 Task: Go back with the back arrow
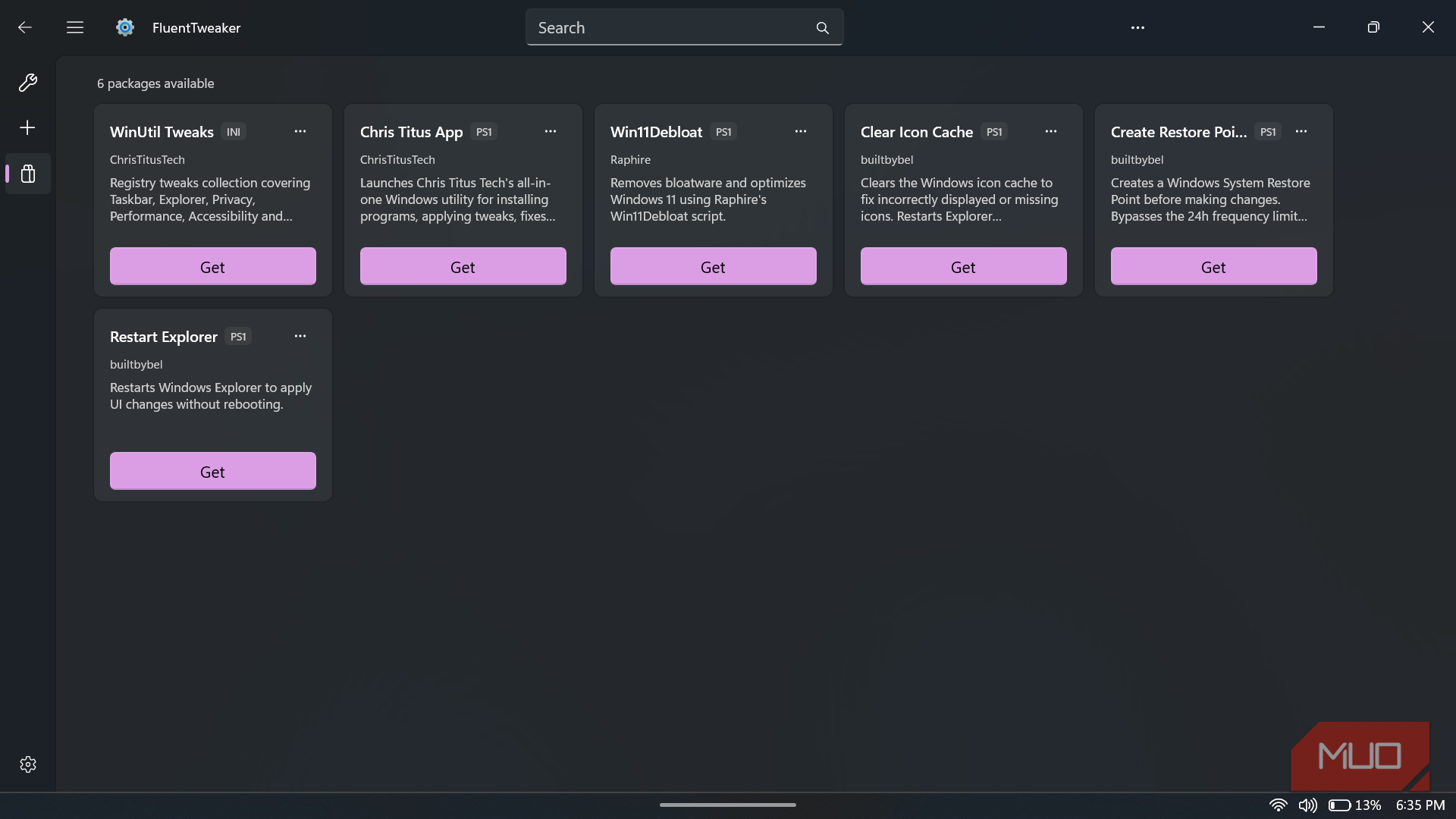click(x=25, y=27)
